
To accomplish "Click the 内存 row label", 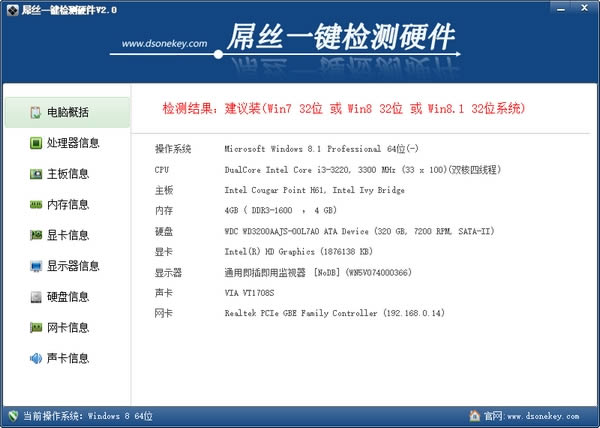I will point(164,210).
